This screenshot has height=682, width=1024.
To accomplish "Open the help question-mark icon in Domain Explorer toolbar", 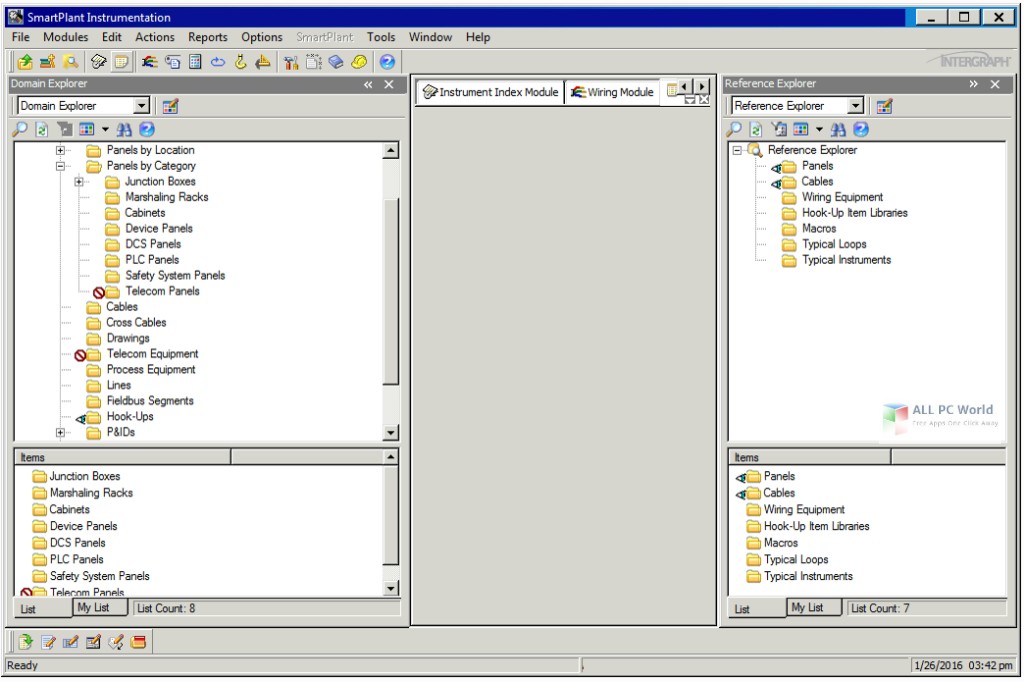I will [x=147, y=128].
